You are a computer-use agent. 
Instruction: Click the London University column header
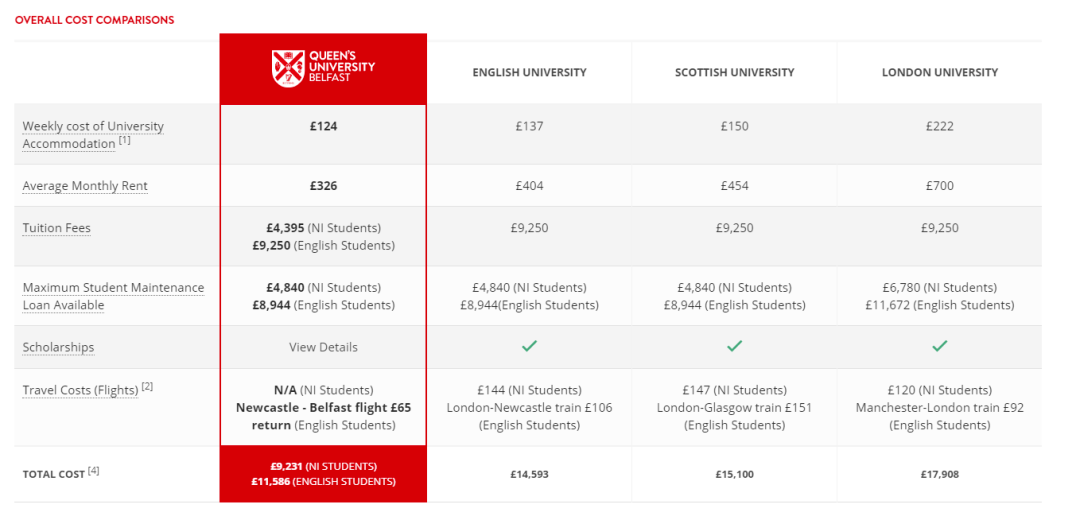(939, 72)
